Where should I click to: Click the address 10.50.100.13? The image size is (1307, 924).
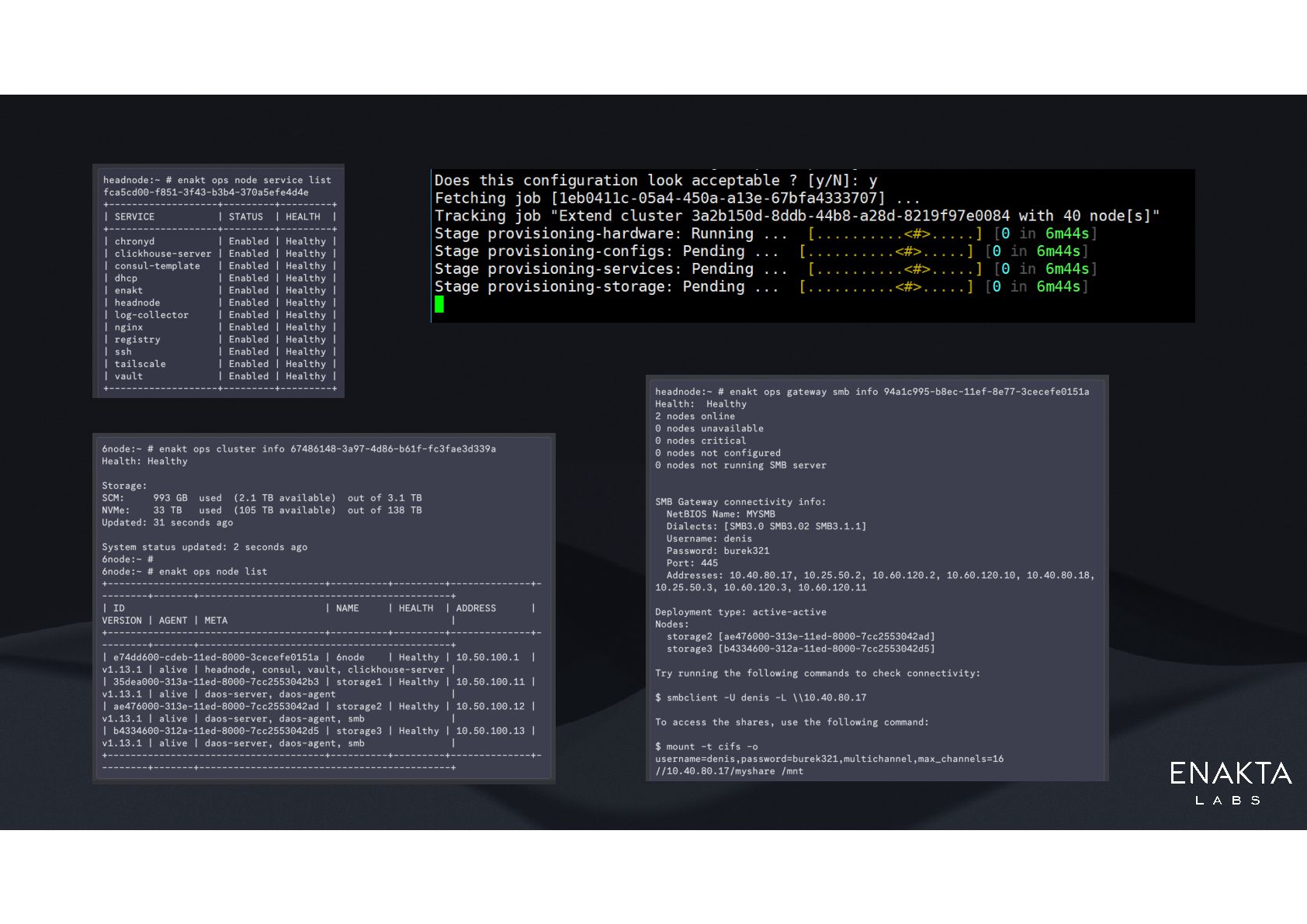click(491, 731)
